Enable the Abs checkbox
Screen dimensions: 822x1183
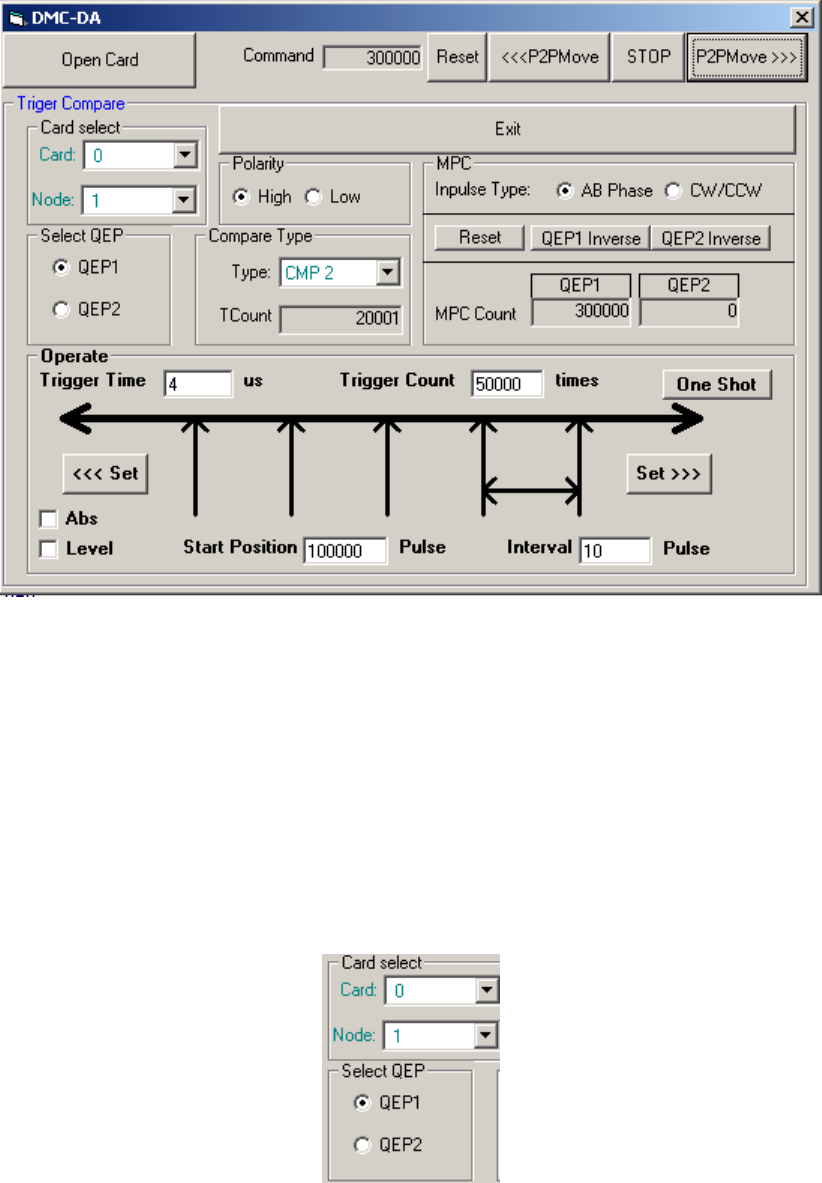[x=47, y=519]
